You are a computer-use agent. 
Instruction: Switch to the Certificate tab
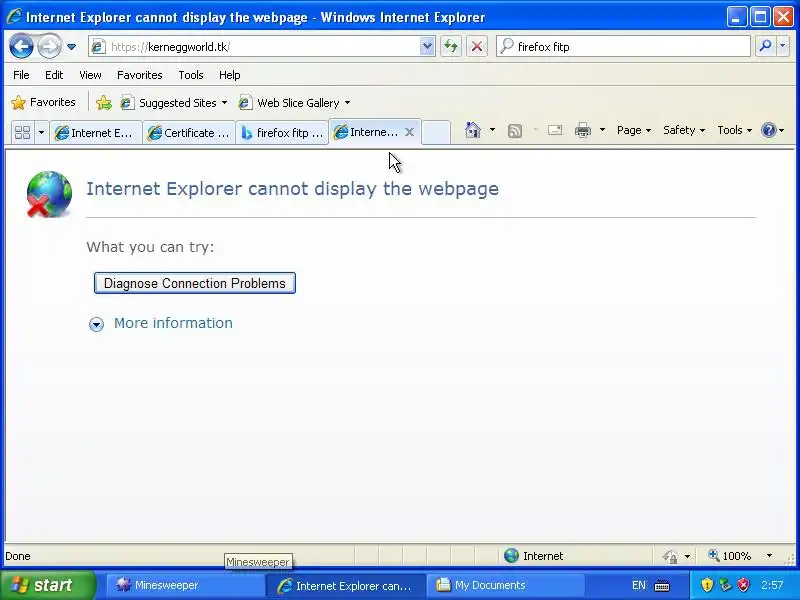point(189,133)
